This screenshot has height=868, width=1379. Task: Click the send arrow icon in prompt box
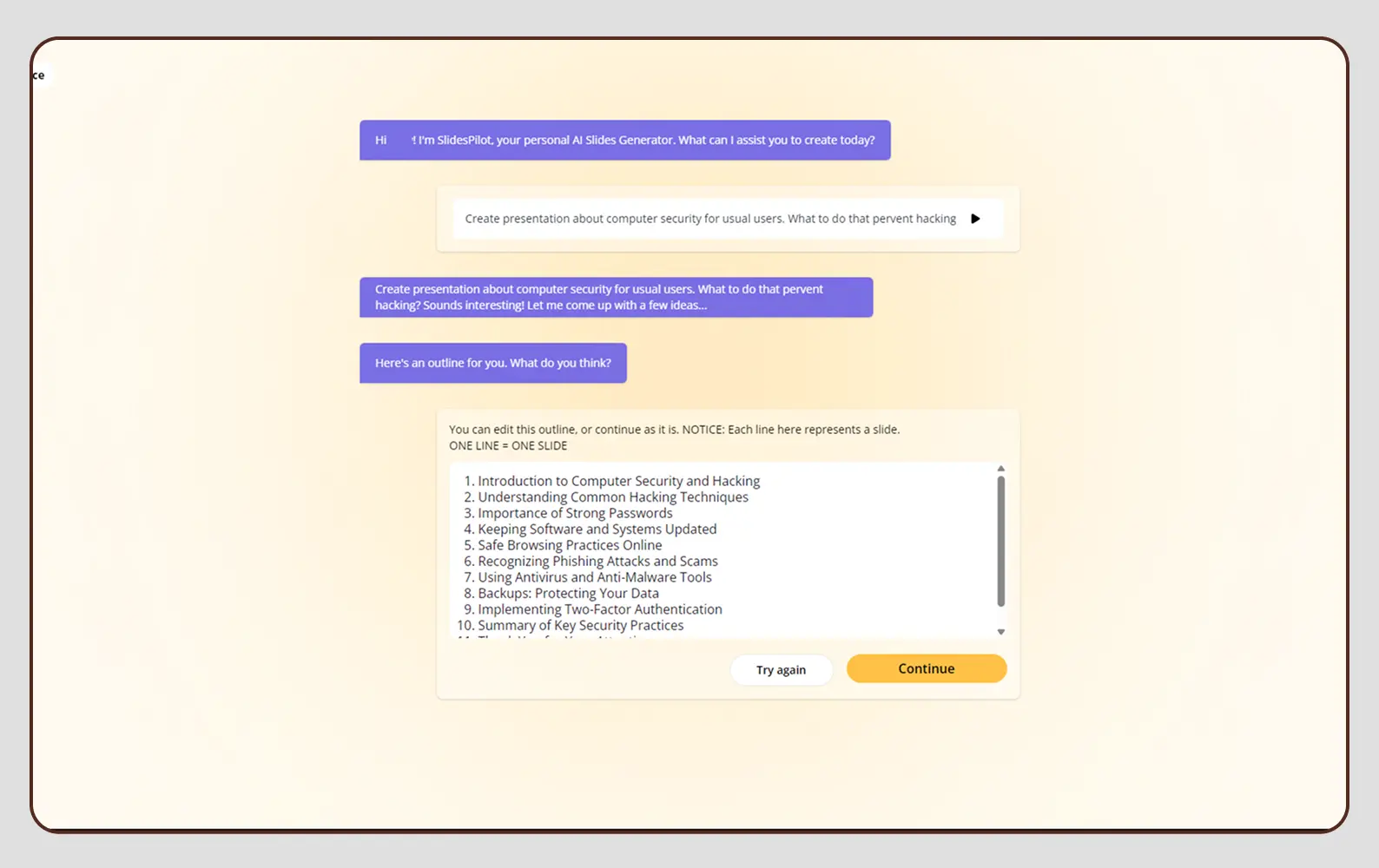coord(975,219)
